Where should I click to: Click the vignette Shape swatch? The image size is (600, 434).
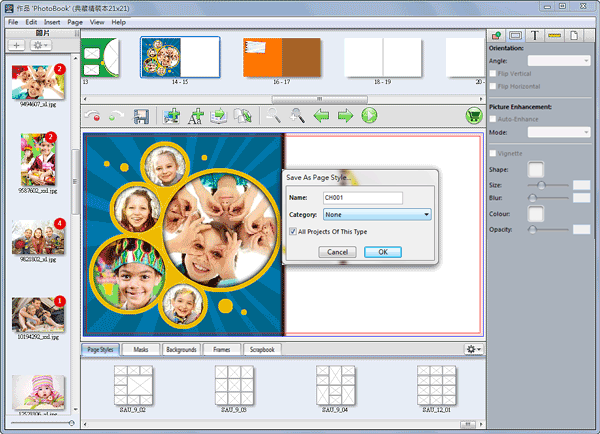point(535,170)
